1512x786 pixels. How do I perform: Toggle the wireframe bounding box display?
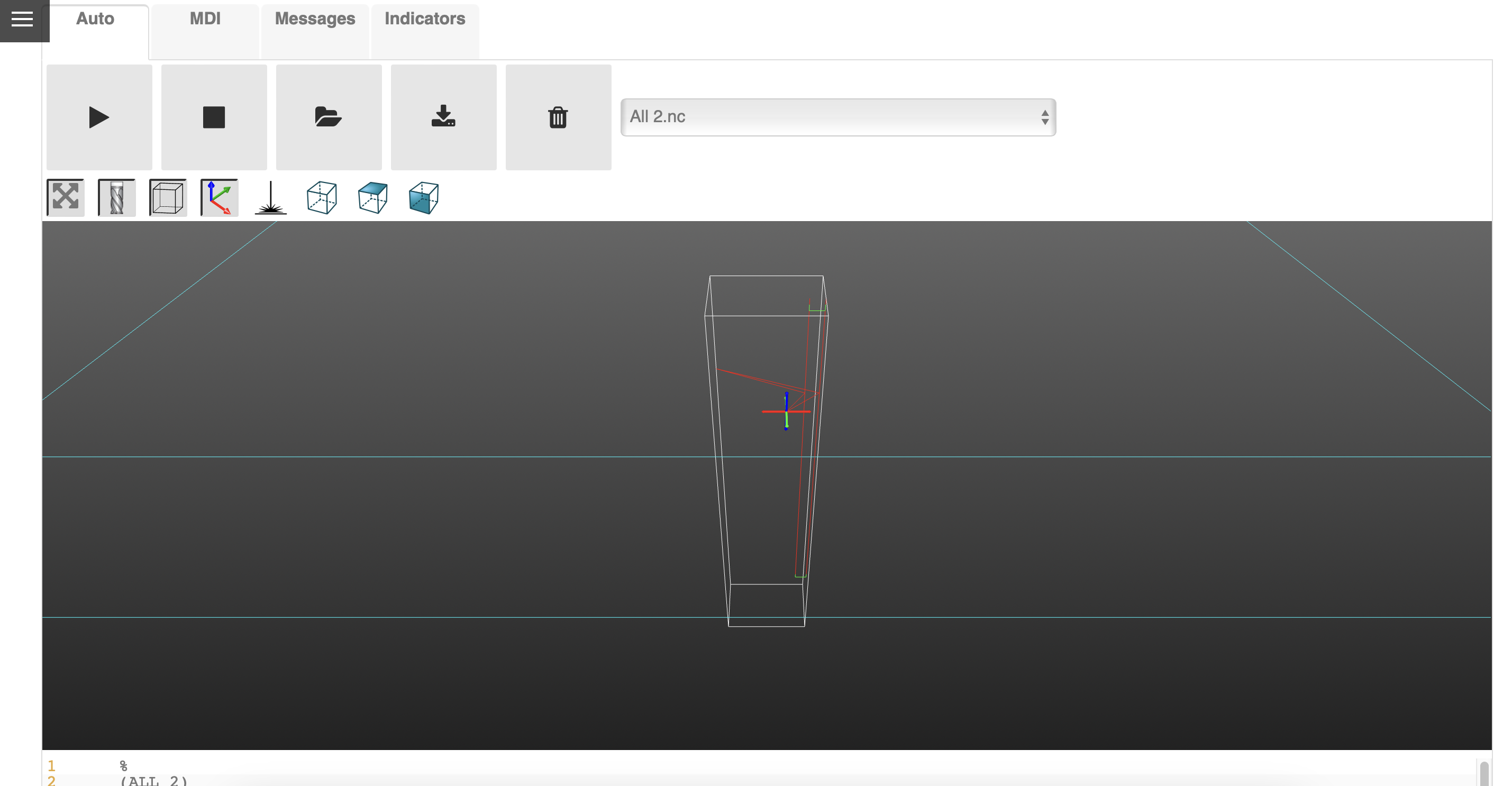(x=168, y=197)
